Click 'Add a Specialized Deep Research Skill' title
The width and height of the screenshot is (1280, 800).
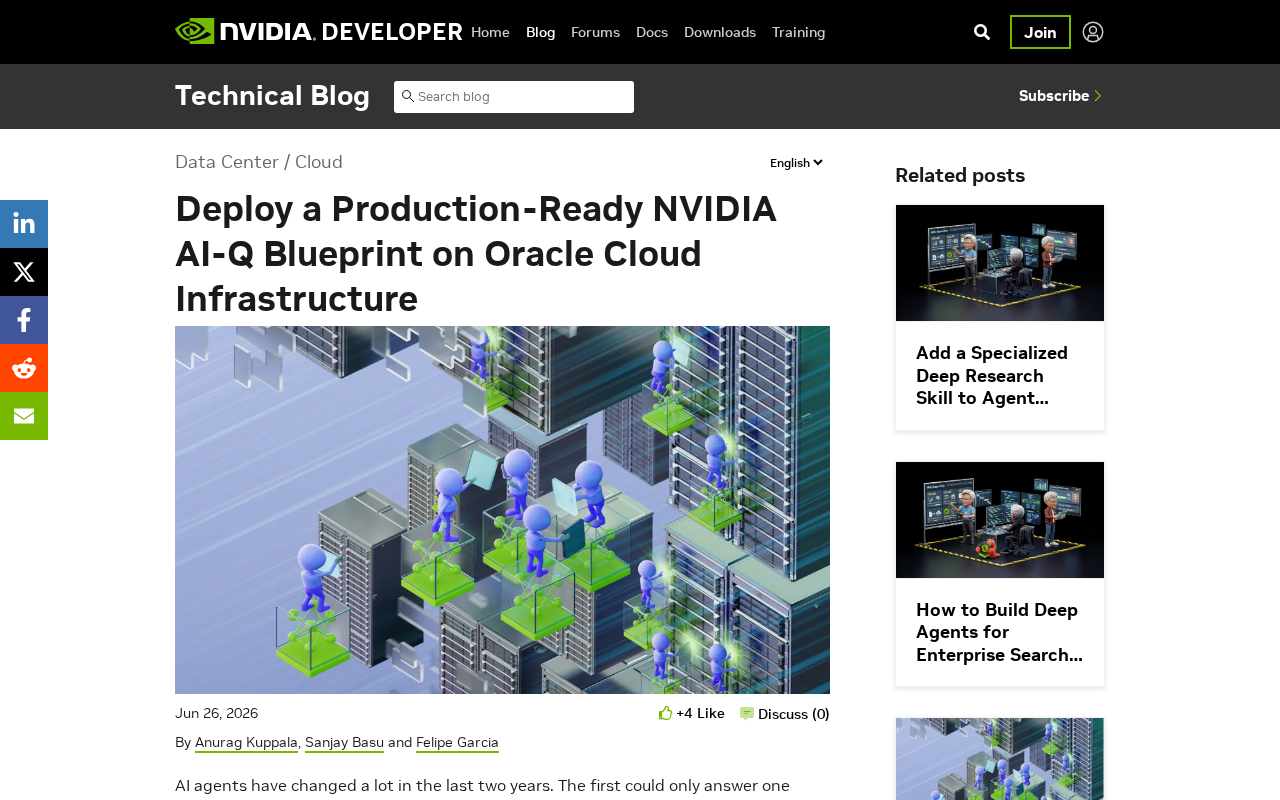992,376
